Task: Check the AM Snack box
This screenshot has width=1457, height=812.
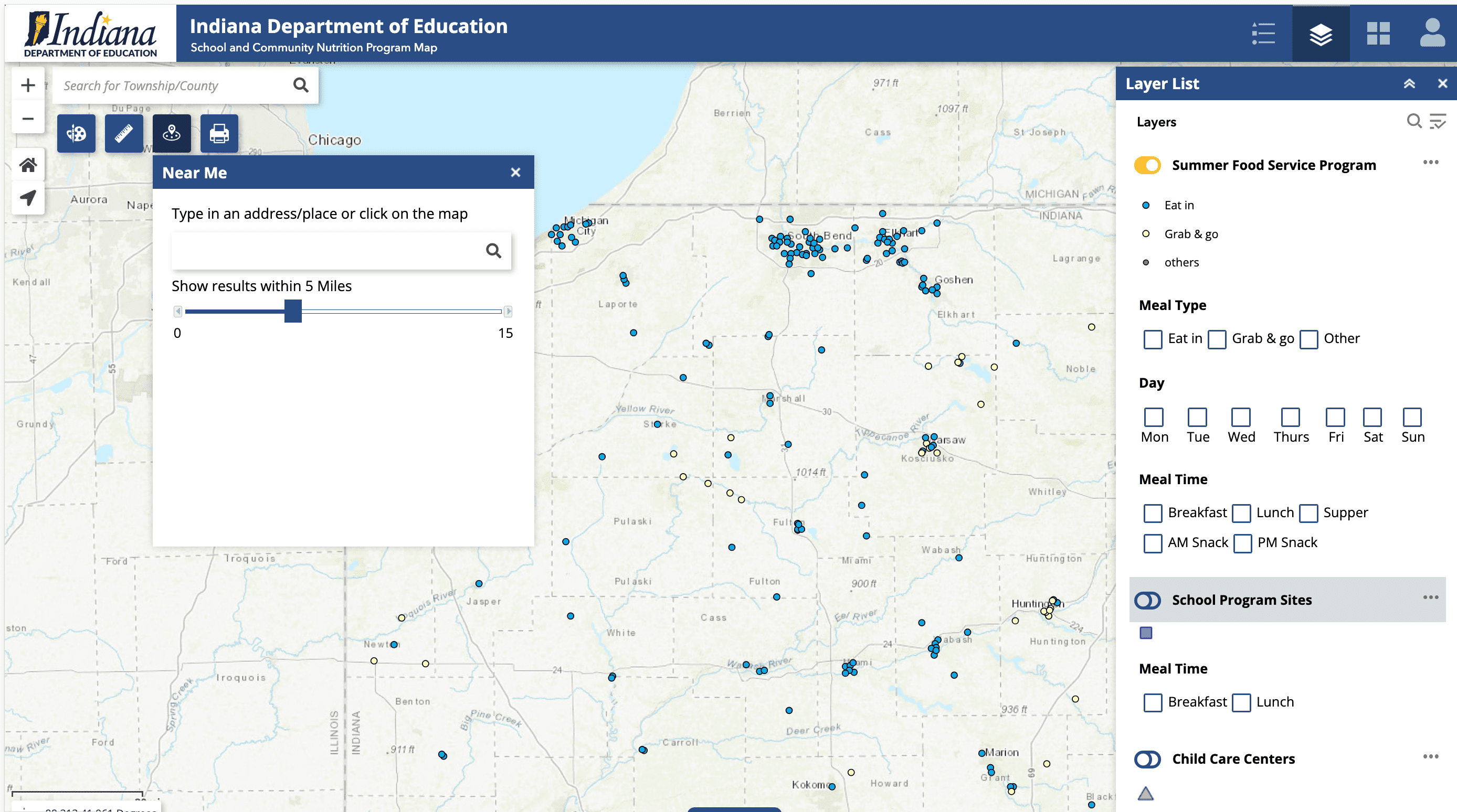Action: point(1153,543)
